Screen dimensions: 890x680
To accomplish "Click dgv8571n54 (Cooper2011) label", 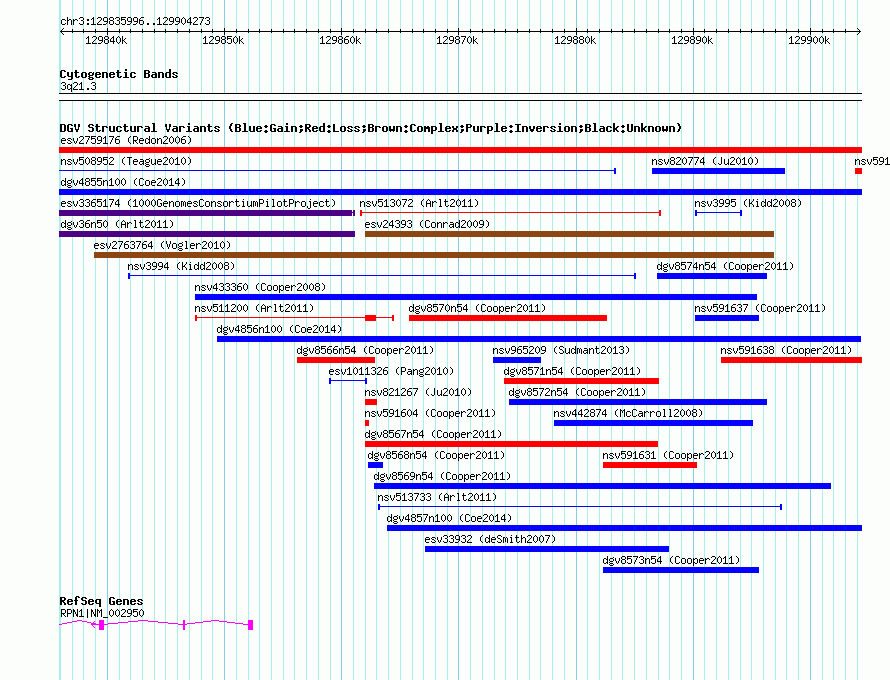I will click(x=572, y=371).
